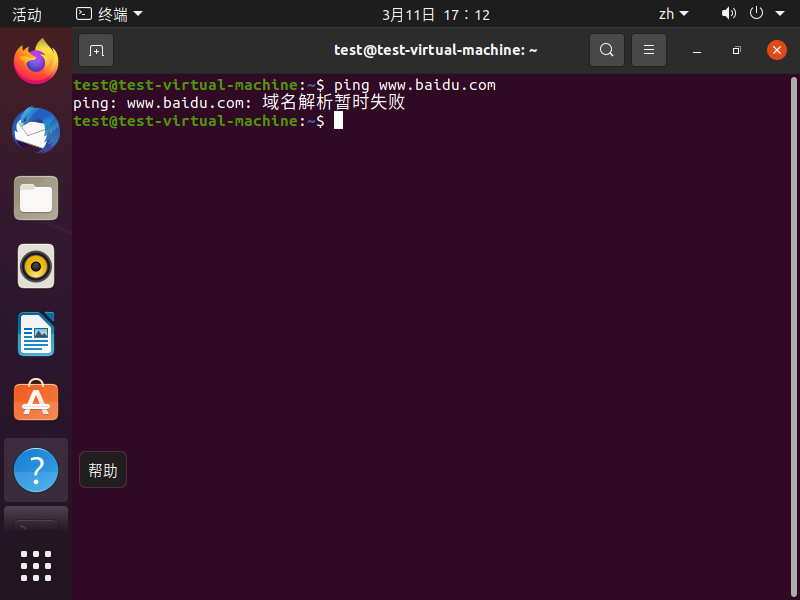
Task: Open the terminal hamburger menu
Action: pyautogui.click(x=648, y=49)
